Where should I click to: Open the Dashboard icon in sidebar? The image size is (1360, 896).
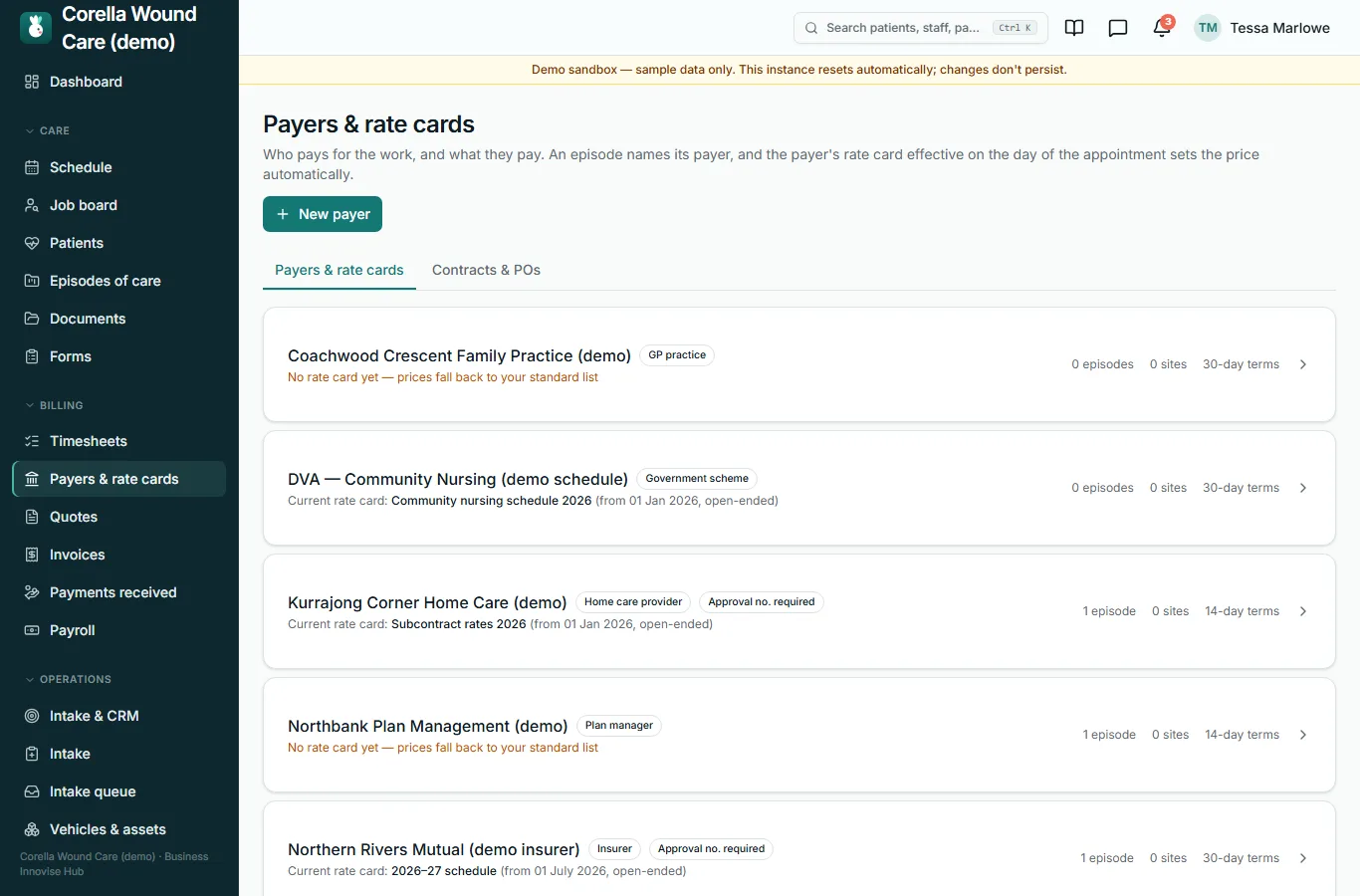(32, 82)
